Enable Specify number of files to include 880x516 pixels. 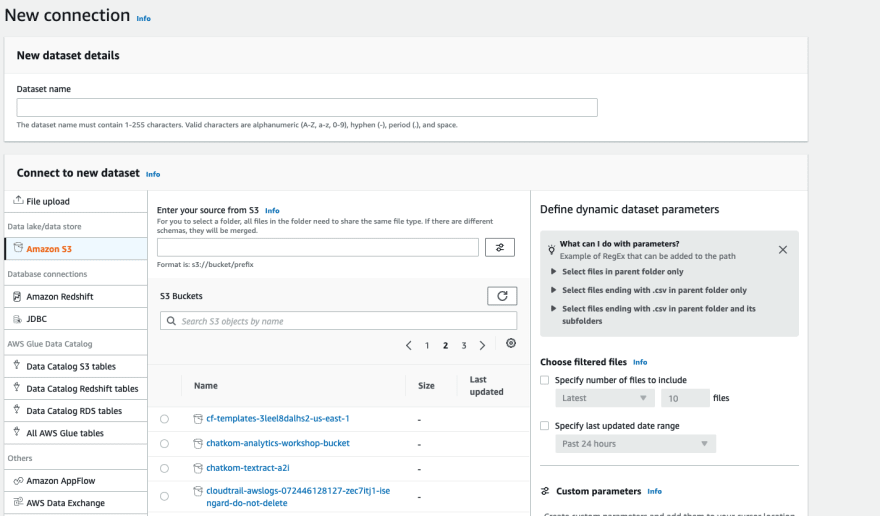544,380
